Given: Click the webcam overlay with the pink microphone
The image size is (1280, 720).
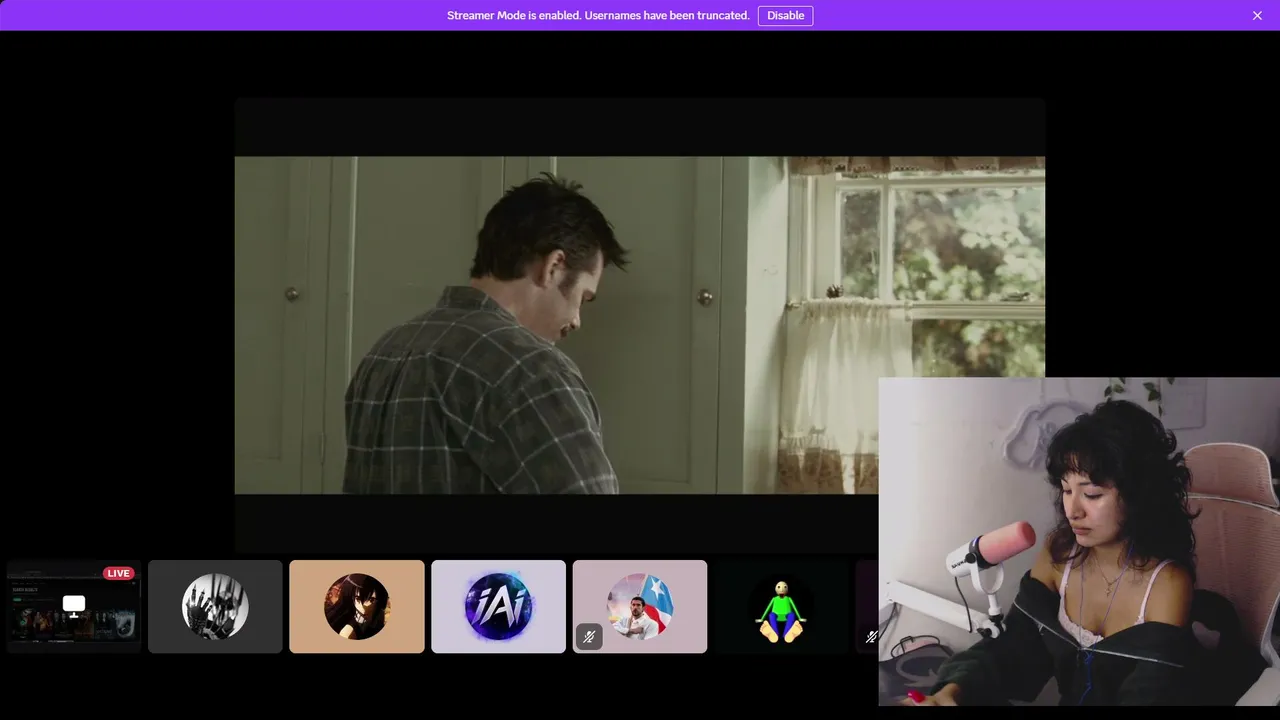Looking at the screenshot, I should 1079,541.
